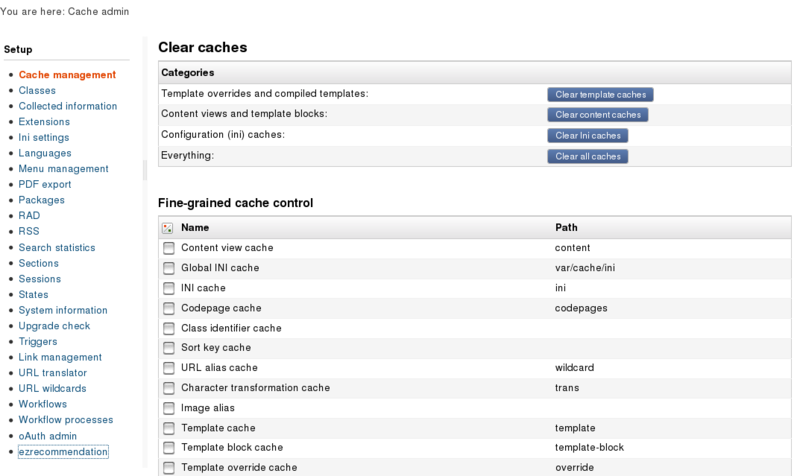This screenshot has height=476, width=800.
Task: Click the Clear Ini caches button
Action: (587, 136)
